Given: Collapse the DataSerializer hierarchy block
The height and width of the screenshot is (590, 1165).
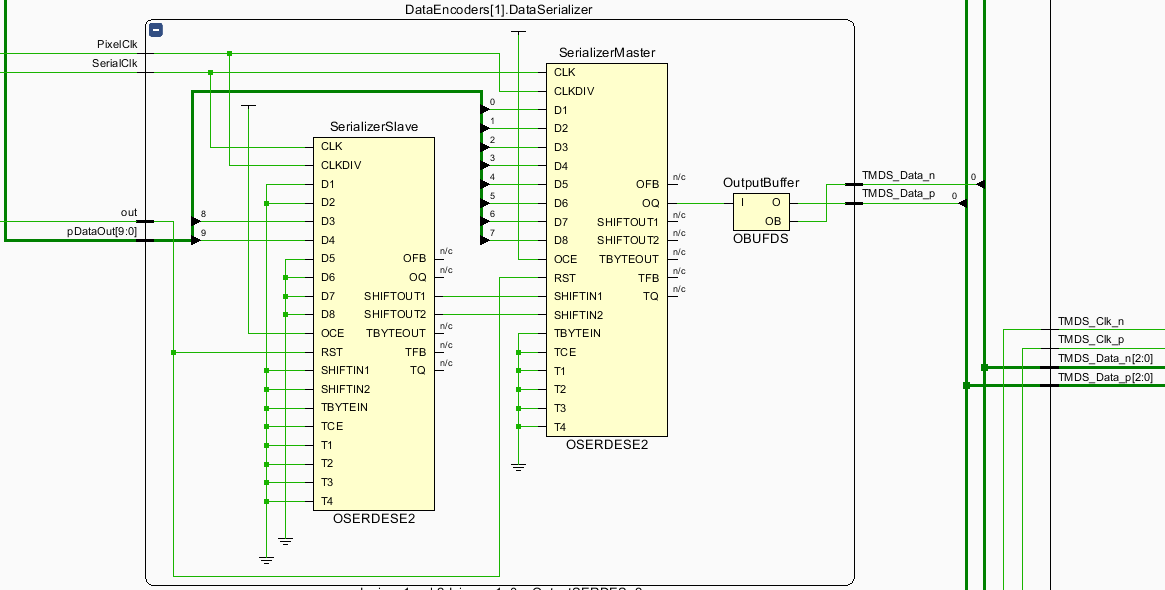Looking at the screenshot, I should pos(156,30).
